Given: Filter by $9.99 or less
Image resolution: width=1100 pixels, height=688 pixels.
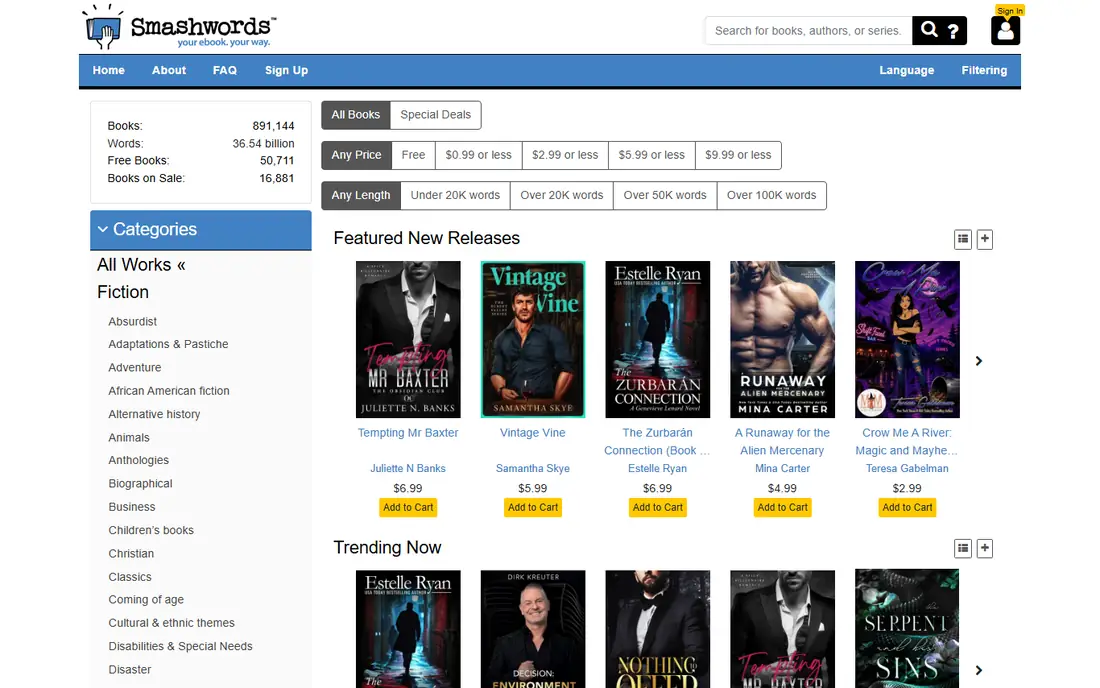Looking at the screenshot, I should [738, 155].
